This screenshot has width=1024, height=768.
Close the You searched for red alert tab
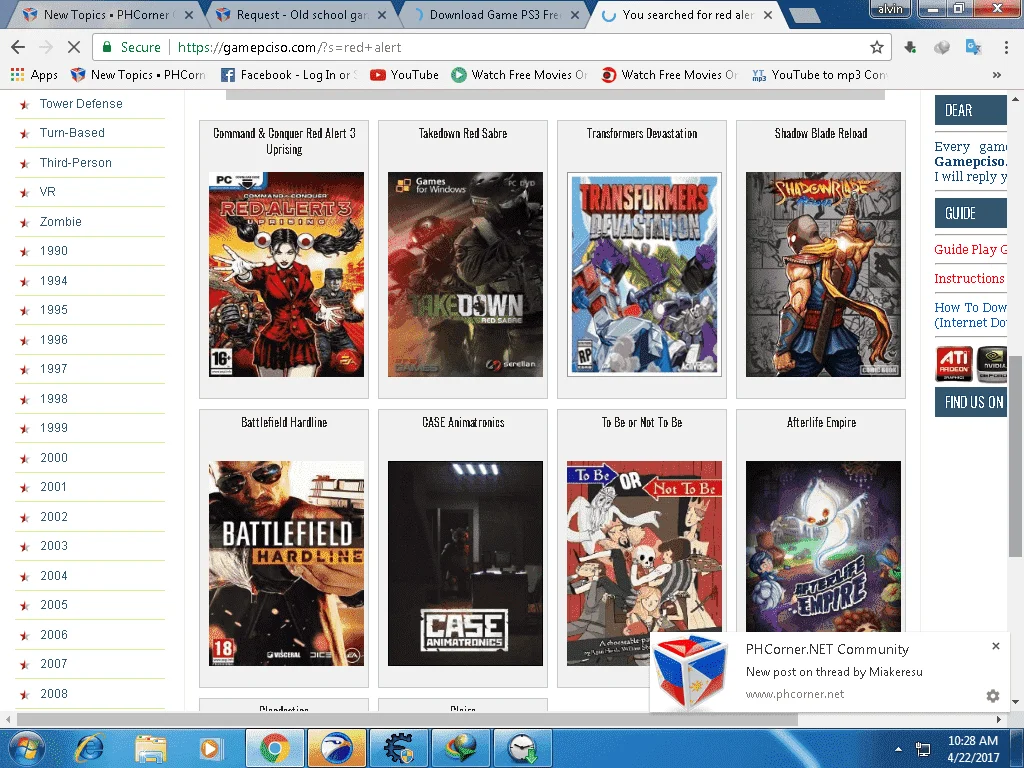pyautogui.click(x=768, y=15)
